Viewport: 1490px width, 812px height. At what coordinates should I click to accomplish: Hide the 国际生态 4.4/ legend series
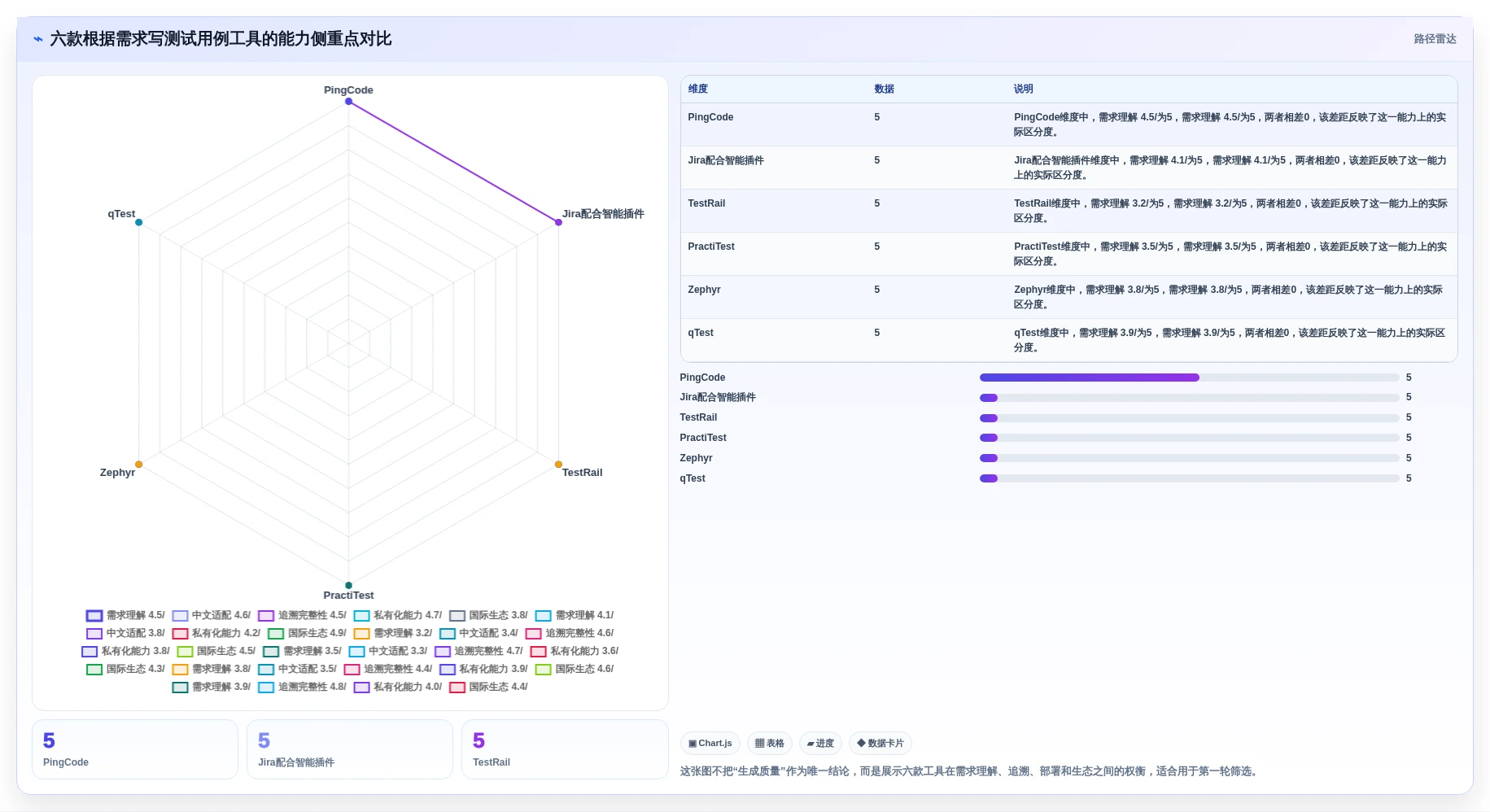(488, 688)
